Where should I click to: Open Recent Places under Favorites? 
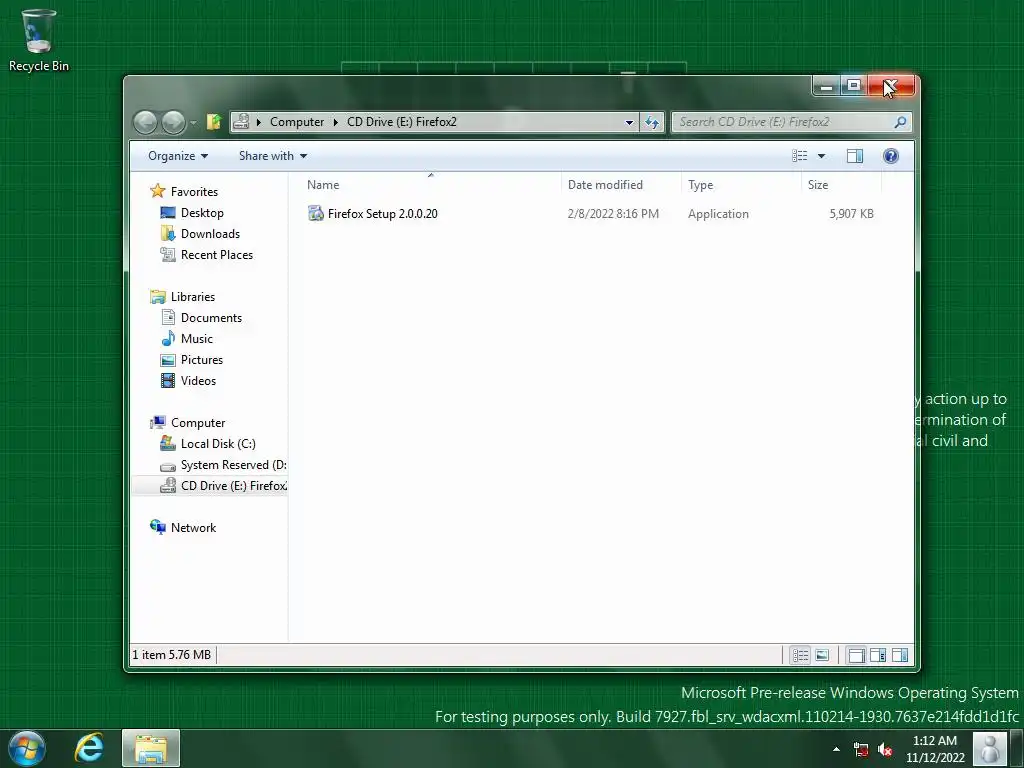tap(216, 255)
